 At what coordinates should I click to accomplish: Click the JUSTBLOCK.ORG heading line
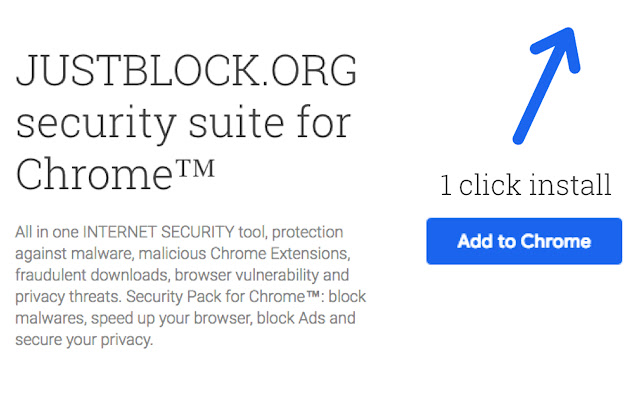tap(186, 73)
